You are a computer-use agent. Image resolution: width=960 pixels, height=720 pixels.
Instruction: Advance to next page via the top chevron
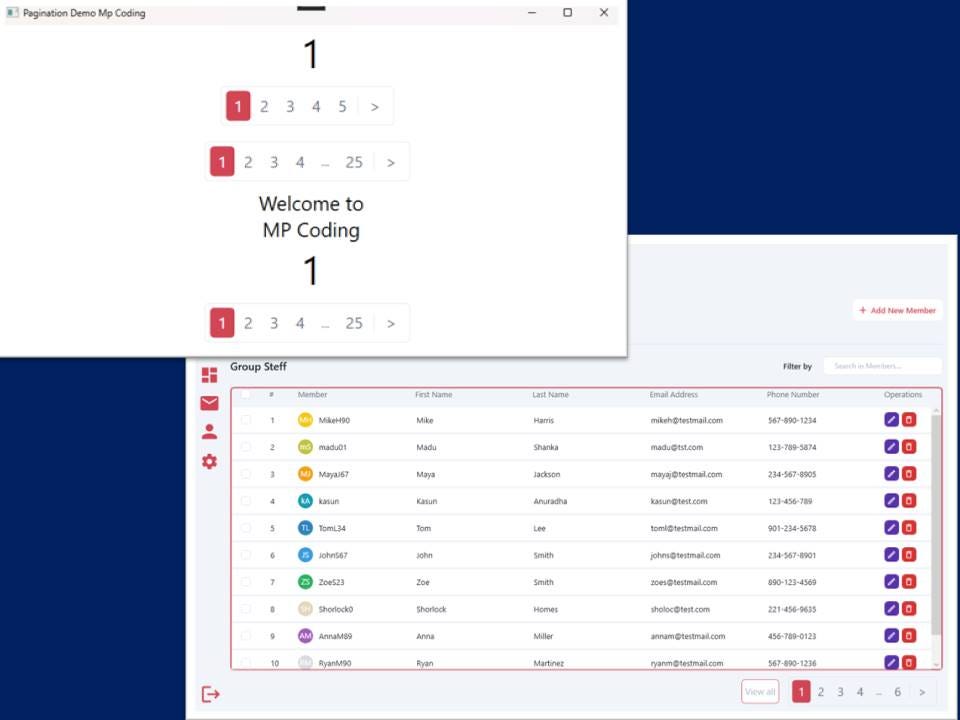(x=375, y=105)
